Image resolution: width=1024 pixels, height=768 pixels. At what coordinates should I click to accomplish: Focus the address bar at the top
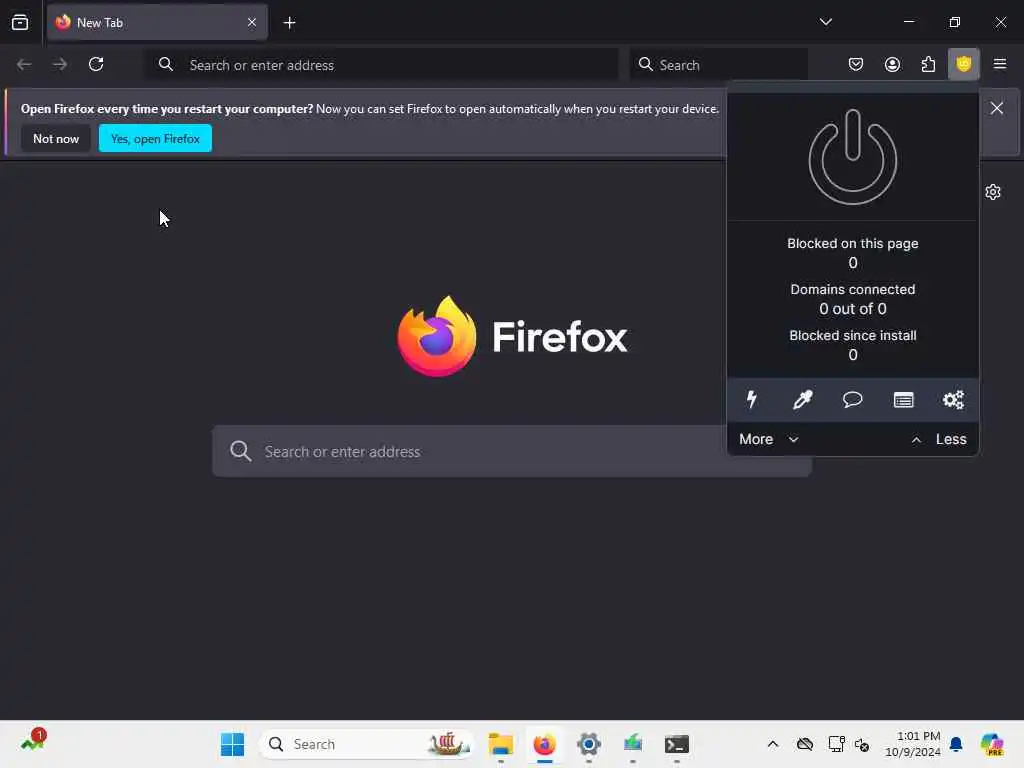[x=381, y=65]
